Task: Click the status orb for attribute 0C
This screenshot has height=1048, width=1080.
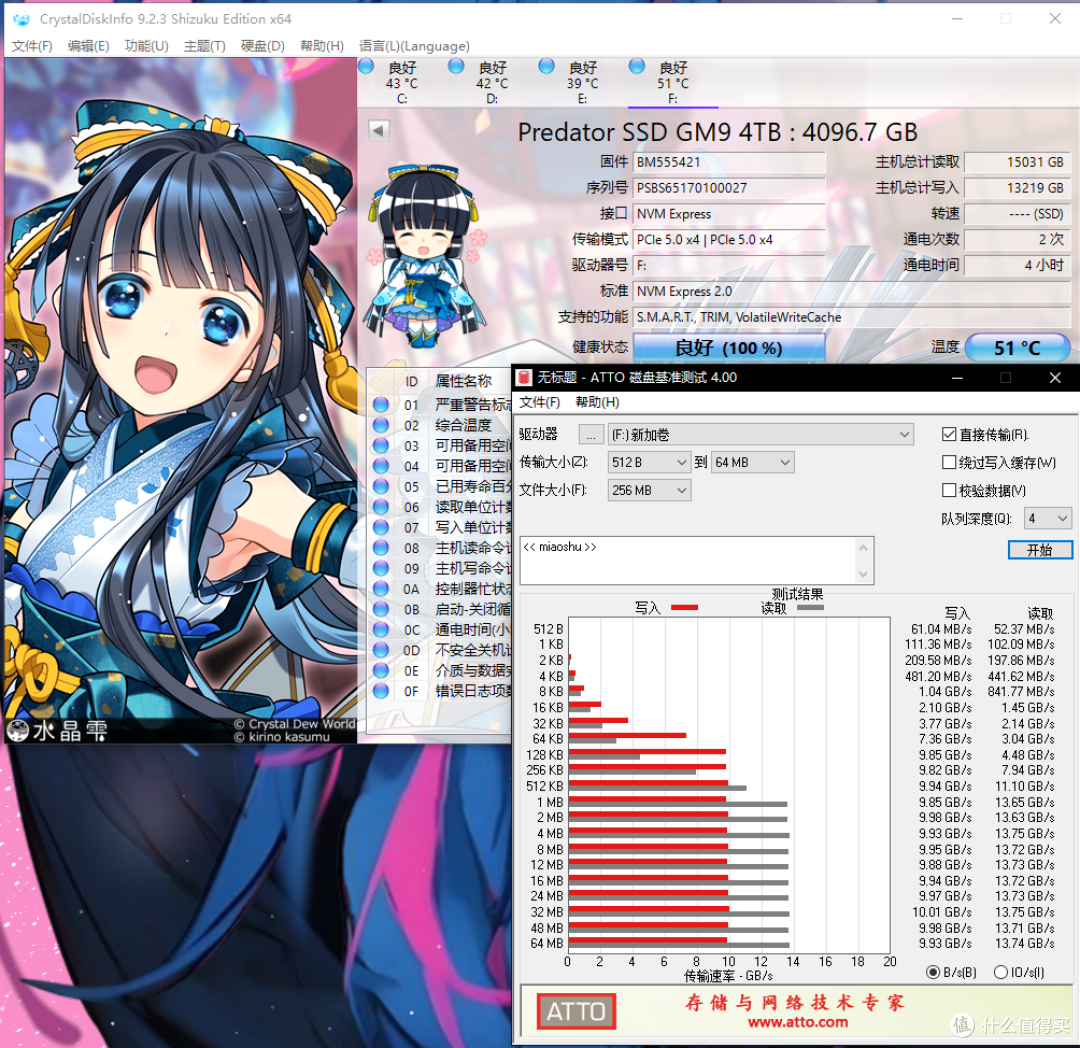Action: 381,629
